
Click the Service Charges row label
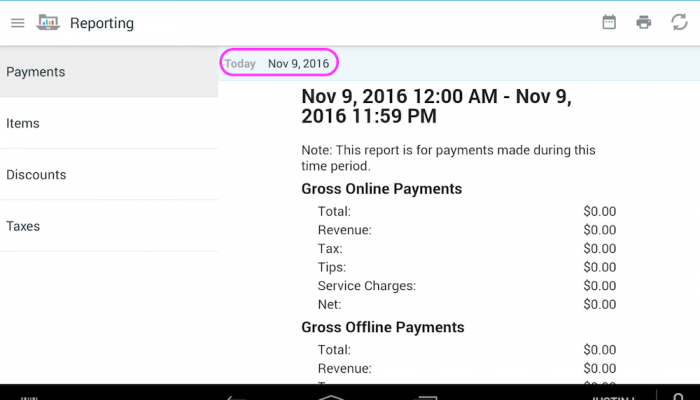coord(366,286)
